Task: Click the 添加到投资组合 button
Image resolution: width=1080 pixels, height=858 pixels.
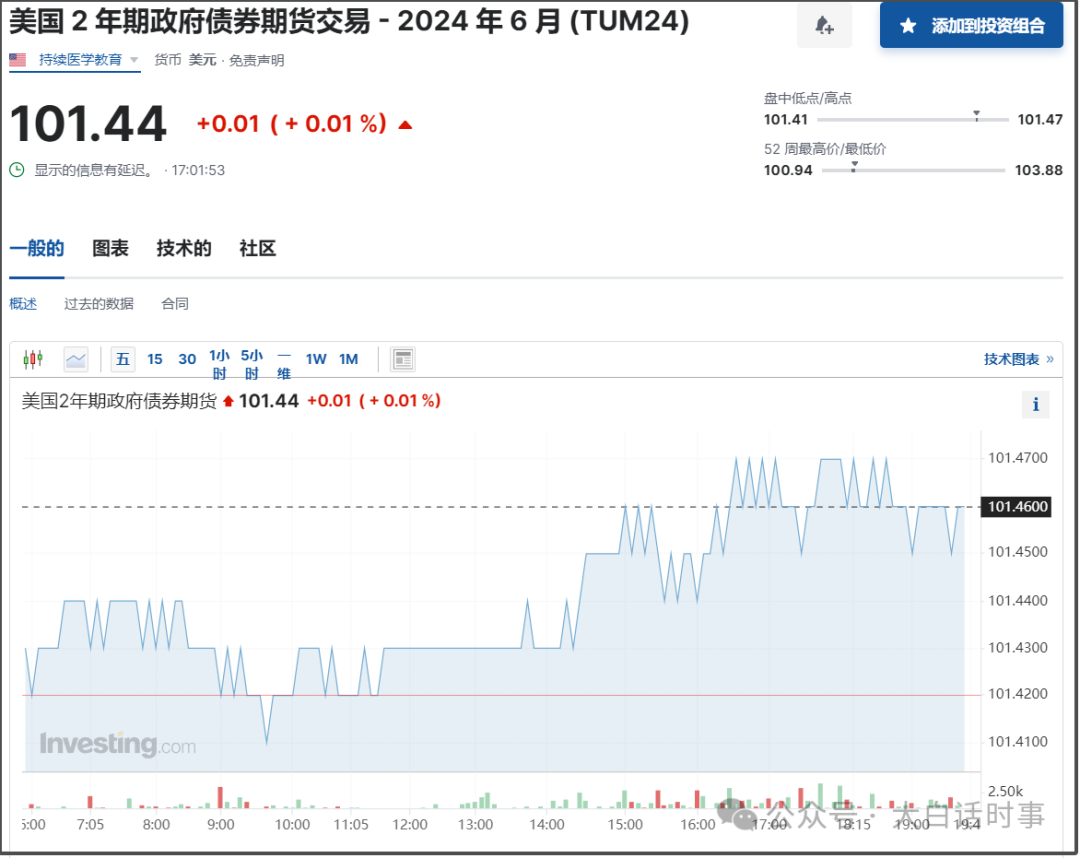Action: click(970, 26)
